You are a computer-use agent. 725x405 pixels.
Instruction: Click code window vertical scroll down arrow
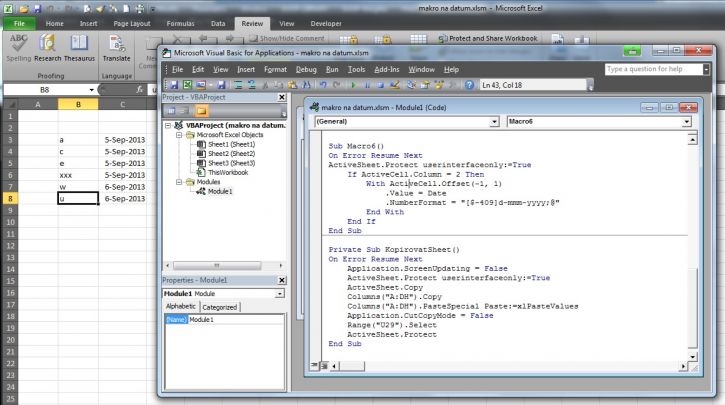(692, 356)
